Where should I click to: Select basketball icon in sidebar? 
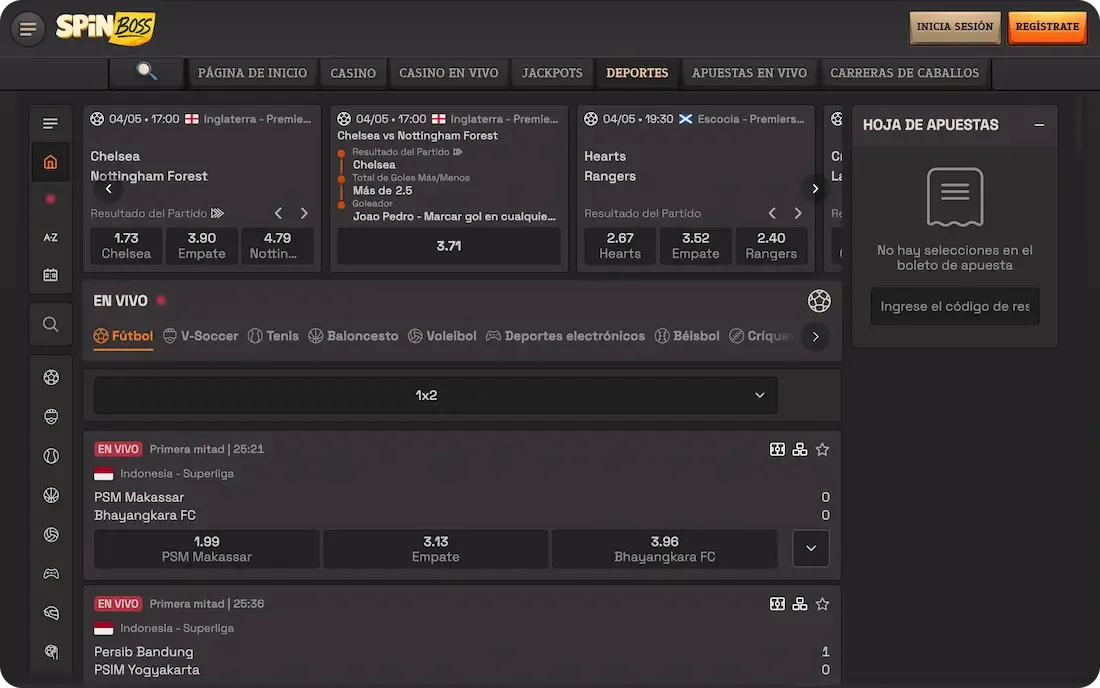click(x=51, y=495)
